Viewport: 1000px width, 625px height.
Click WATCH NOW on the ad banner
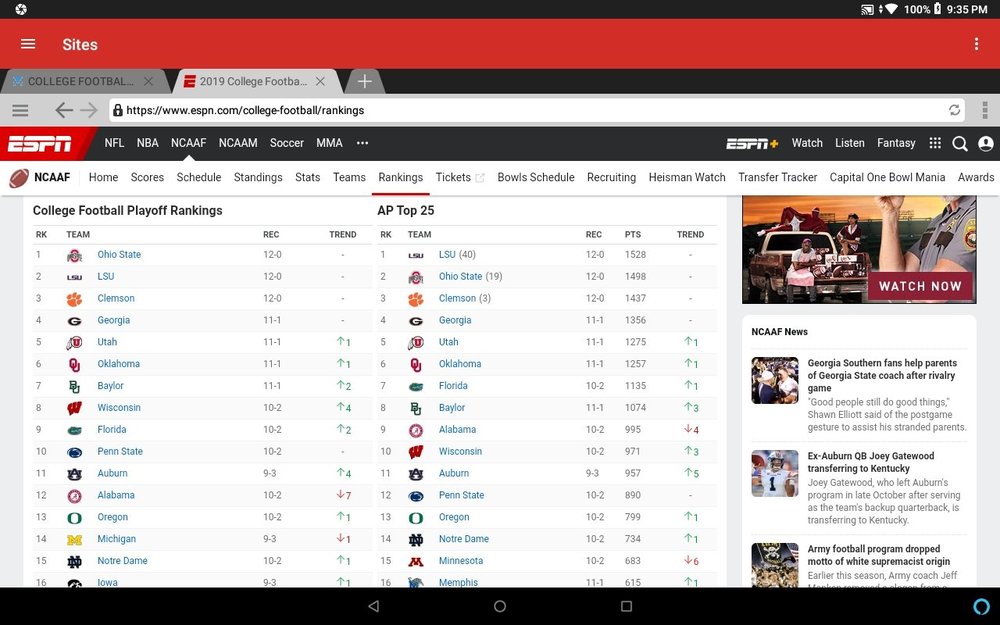(x=920, y=286)
